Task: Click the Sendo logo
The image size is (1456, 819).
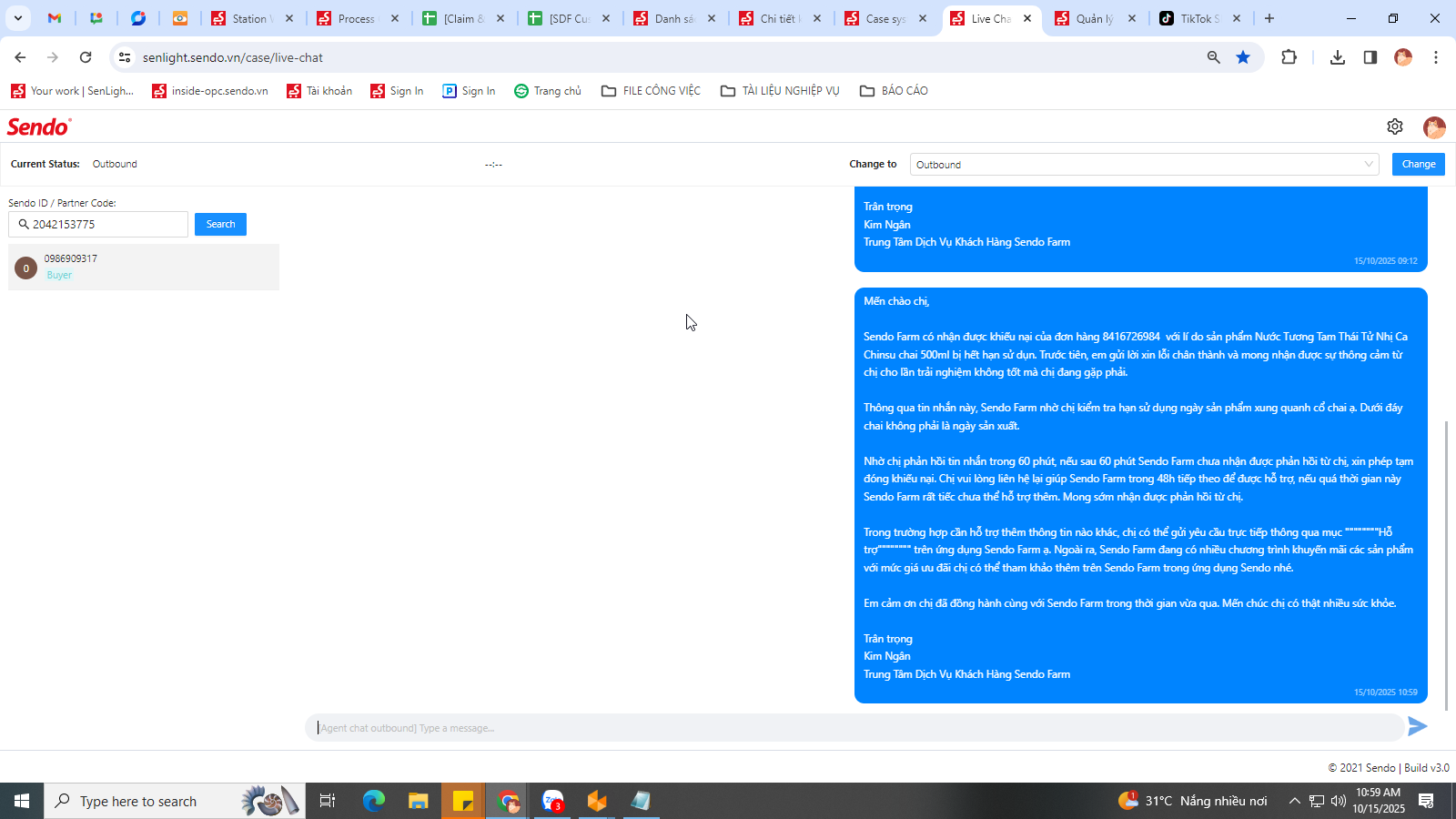Action: coord(39,126)
